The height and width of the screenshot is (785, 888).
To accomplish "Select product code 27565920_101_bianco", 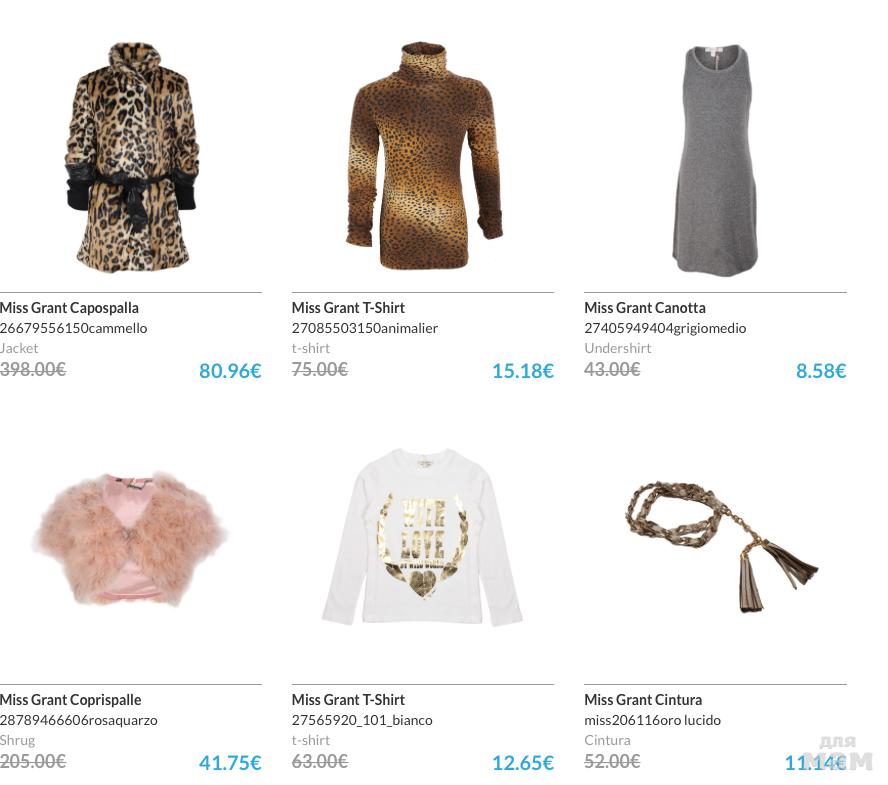I will pos(362,720).
